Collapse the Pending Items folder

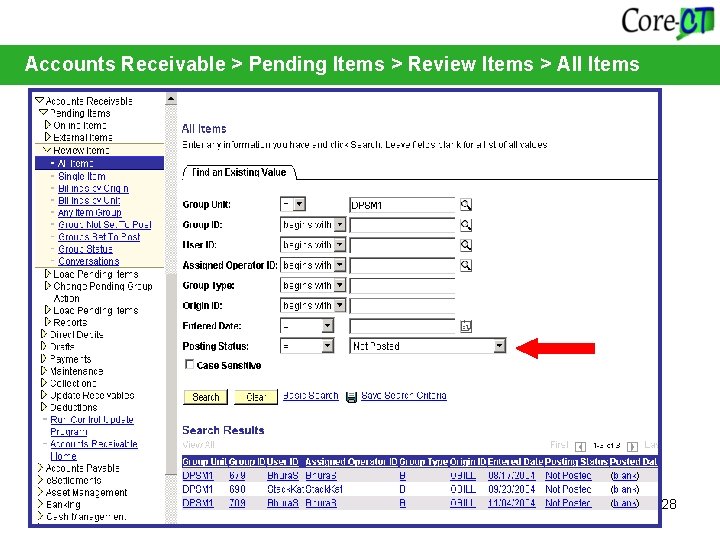pyautogui.click(x=44, y=112)
